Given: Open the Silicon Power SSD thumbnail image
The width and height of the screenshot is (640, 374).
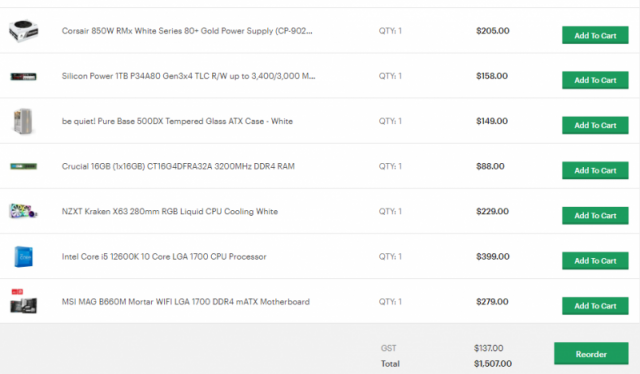Looking at the screenshot, I should coord(23,76).
